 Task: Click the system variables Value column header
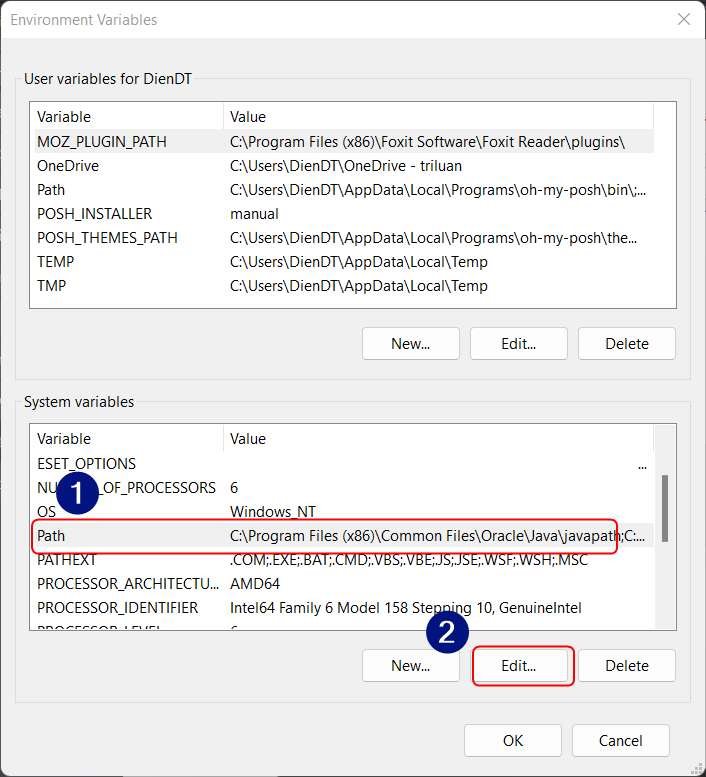click(435, 439)
